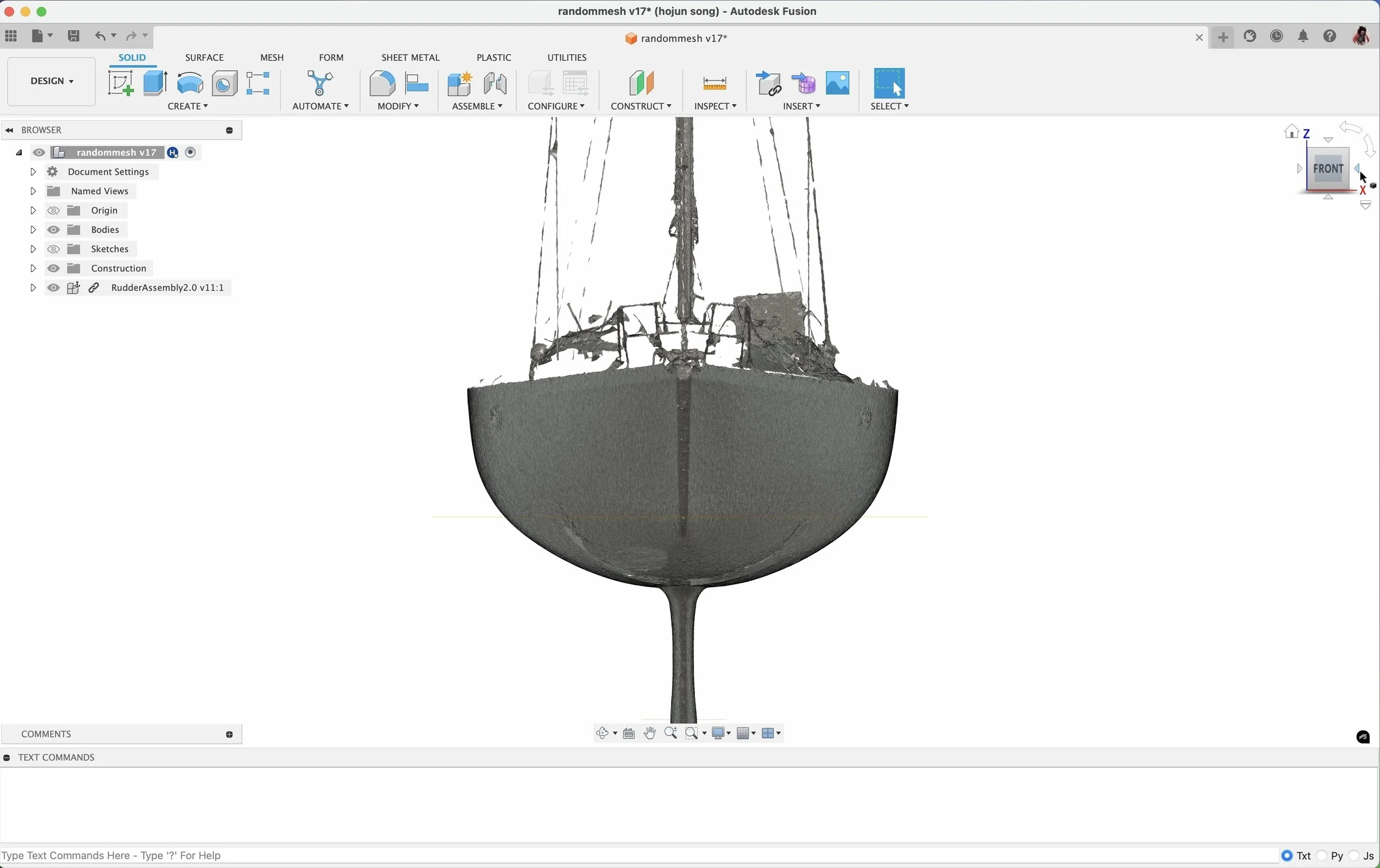Image resolution: width=1380 pixels, height=868 pixels.
Task: Click the Insert Derive icon
Action: click(768, 84)
